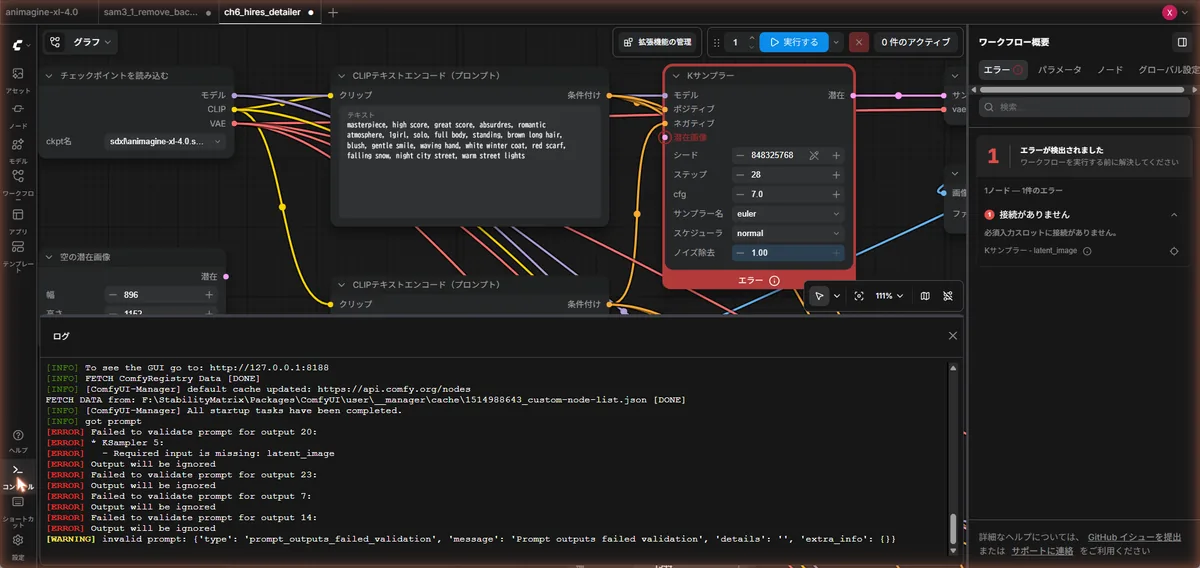Open the ComfyUI logo main menu
Screen dimensions: 1200x568
coord(19,45)
